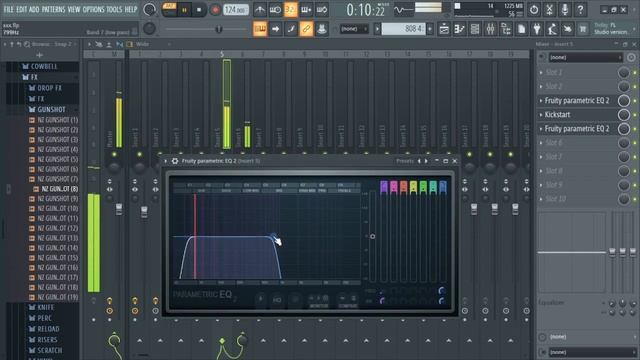Click the plus button next to pattern name
Screen dimensions: 640x360
click(x=430, y=29)
